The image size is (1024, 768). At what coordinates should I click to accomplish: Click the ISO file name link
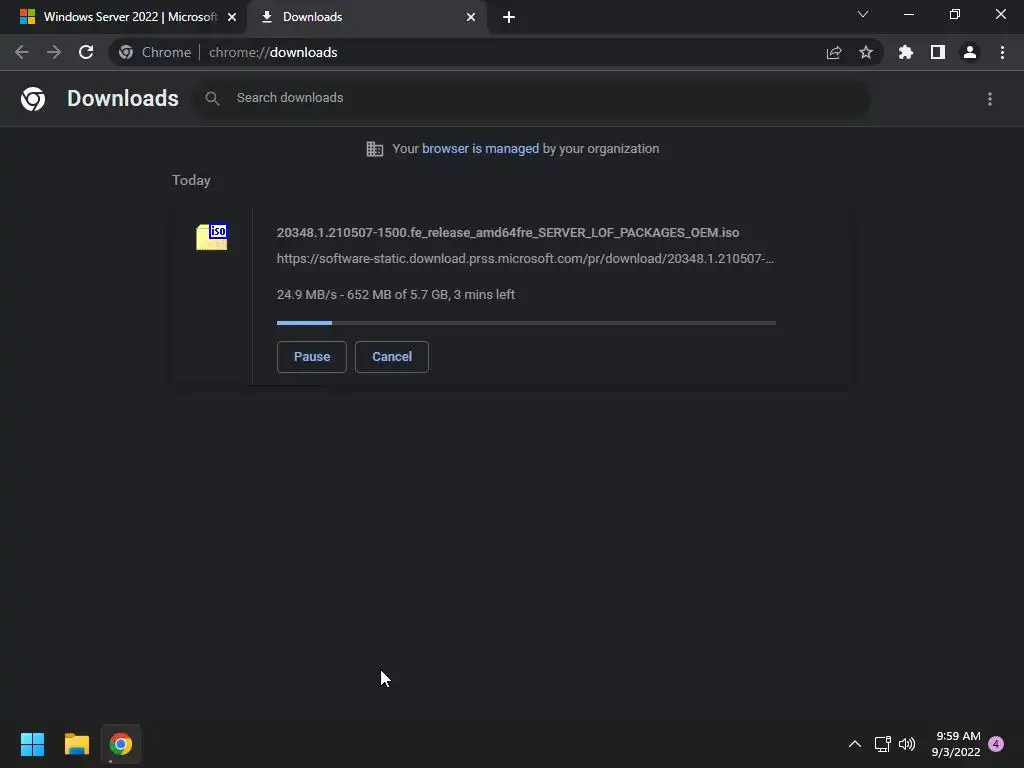[508, 232]
